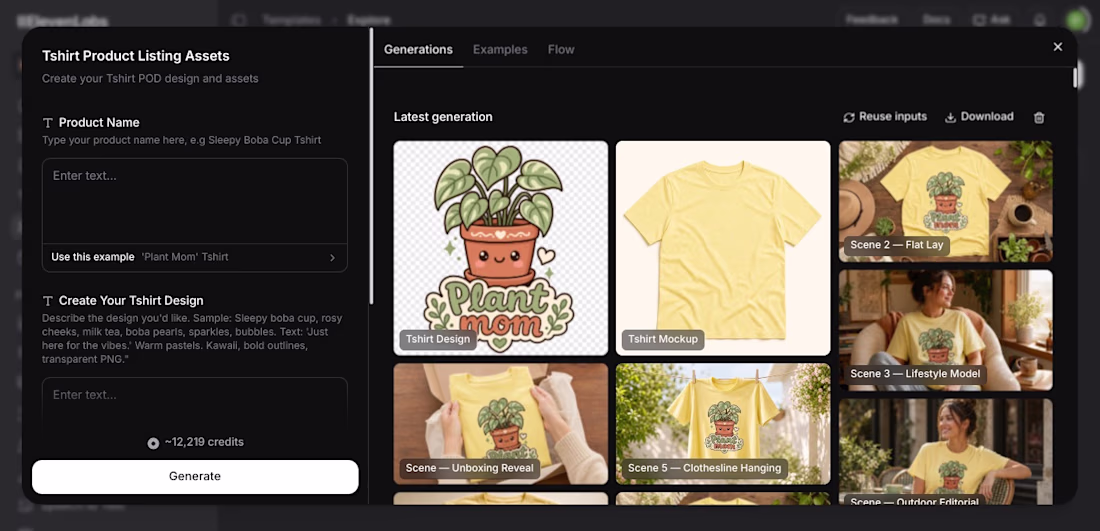Open the Tshirt Design thumbnail
The image size is (1100, 531).
501,248
